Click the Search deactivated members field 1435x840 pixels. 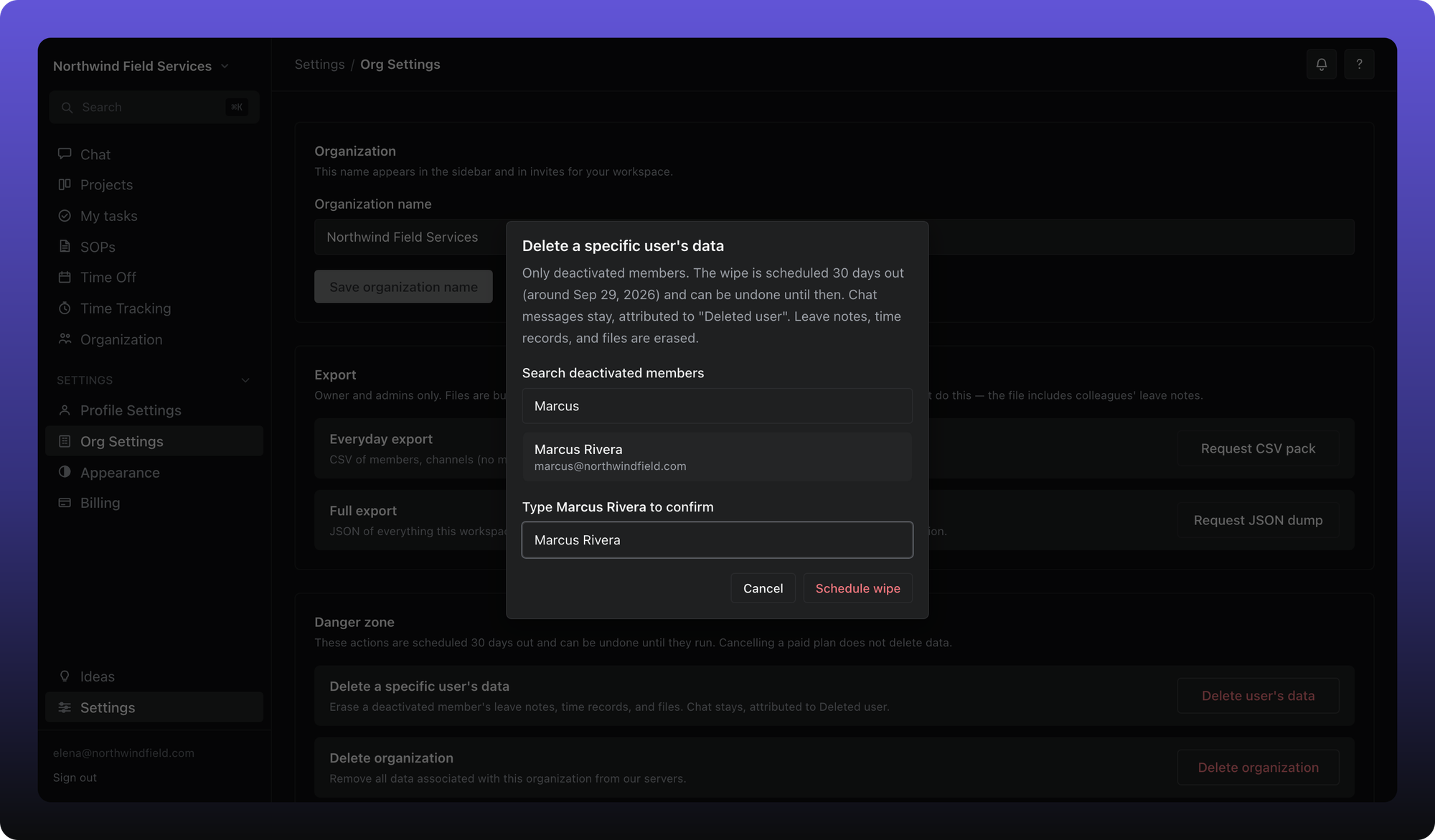click(x=717, y=406)
